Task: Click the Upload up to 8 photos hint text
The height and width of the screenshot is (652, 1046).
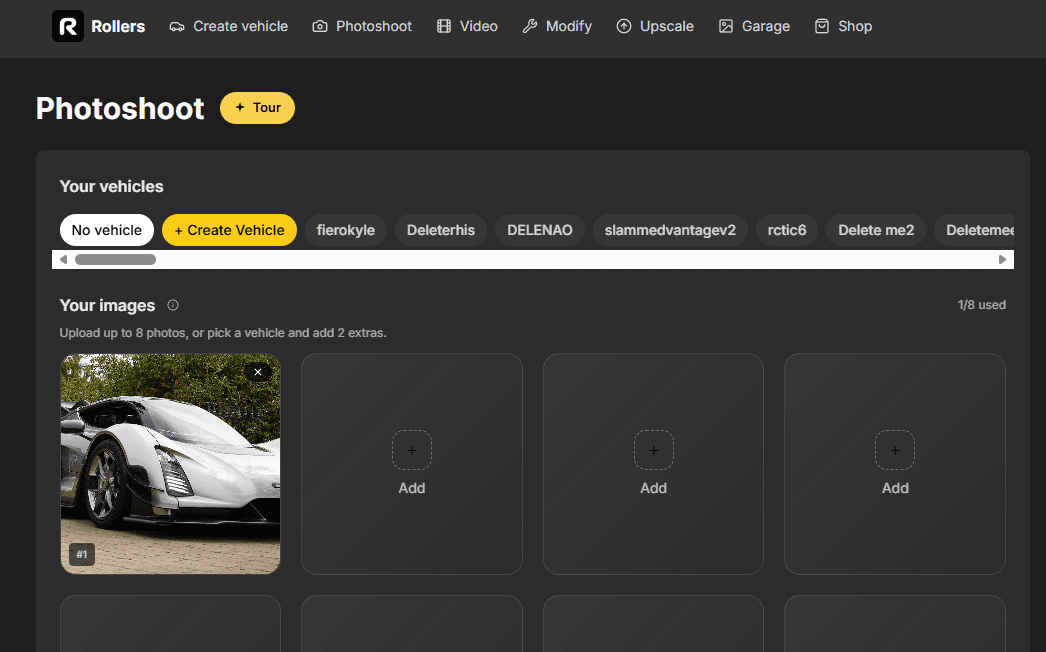Action: (223, 332)
